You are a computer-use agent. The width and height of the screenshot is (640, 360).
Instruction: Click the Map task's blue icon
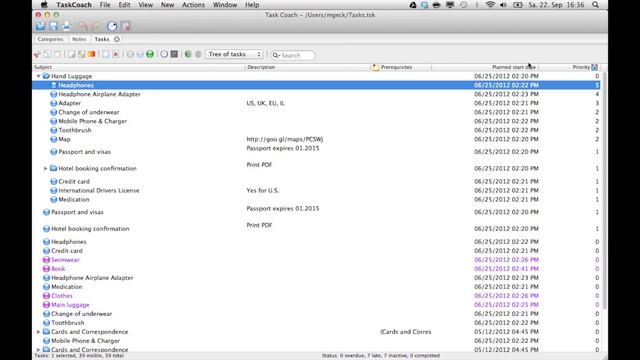point(53,139)
